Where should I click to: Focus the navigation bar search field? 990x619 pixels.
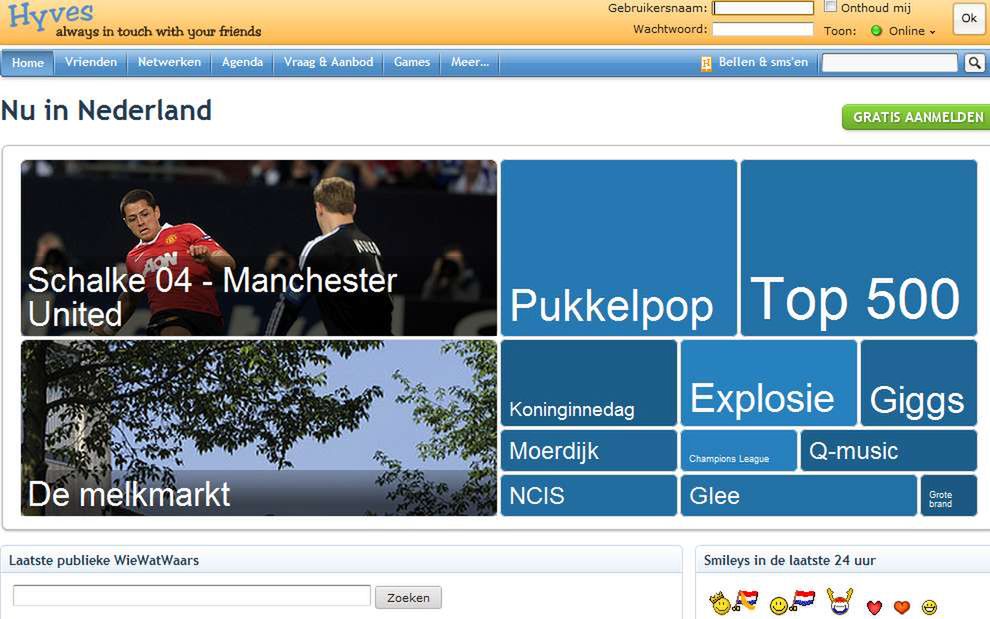coord(890,63)
